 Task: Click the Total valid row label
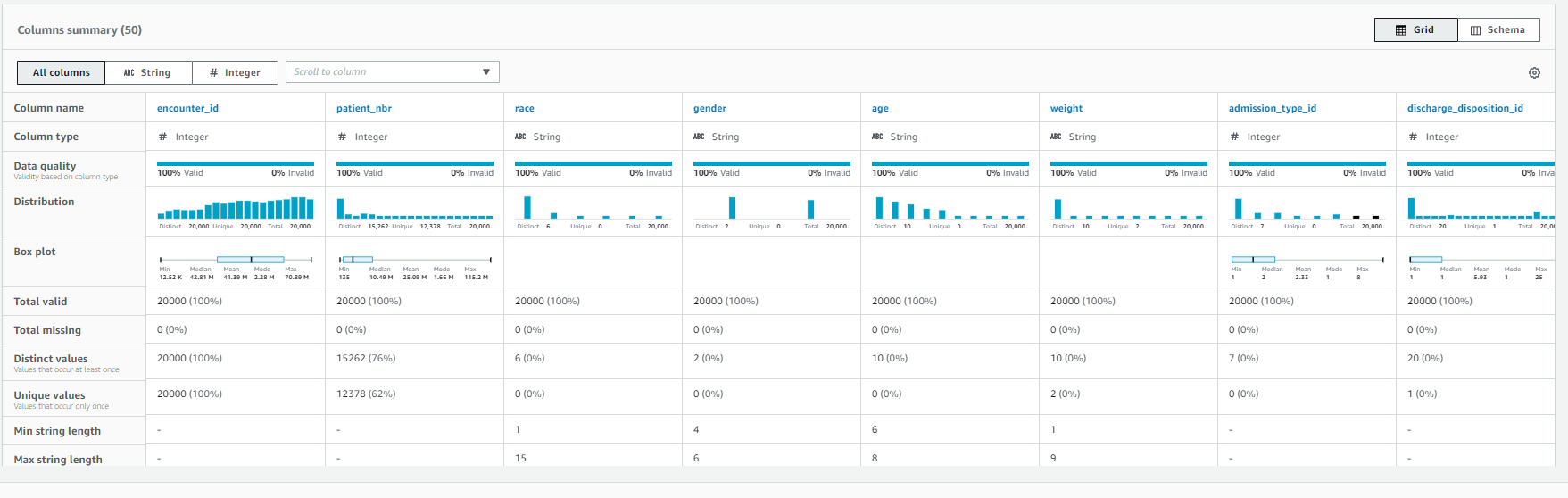(x=40, y=302)
